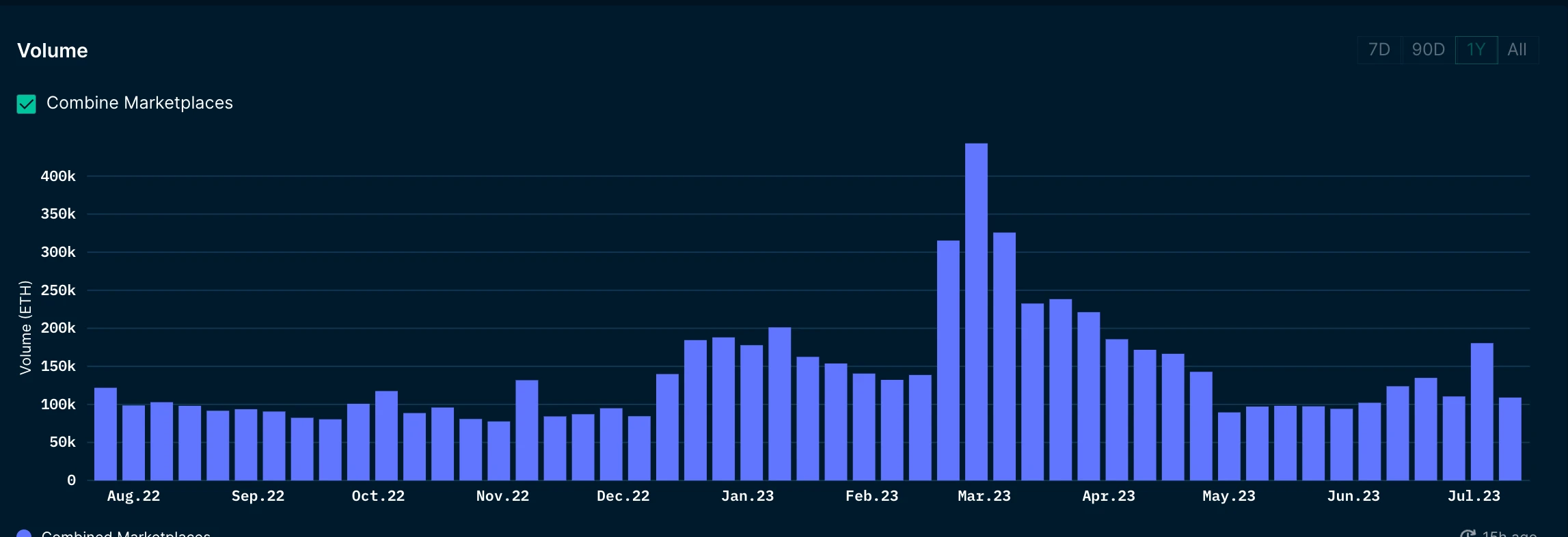Choose the 1Y range tab

[1476, 50]
